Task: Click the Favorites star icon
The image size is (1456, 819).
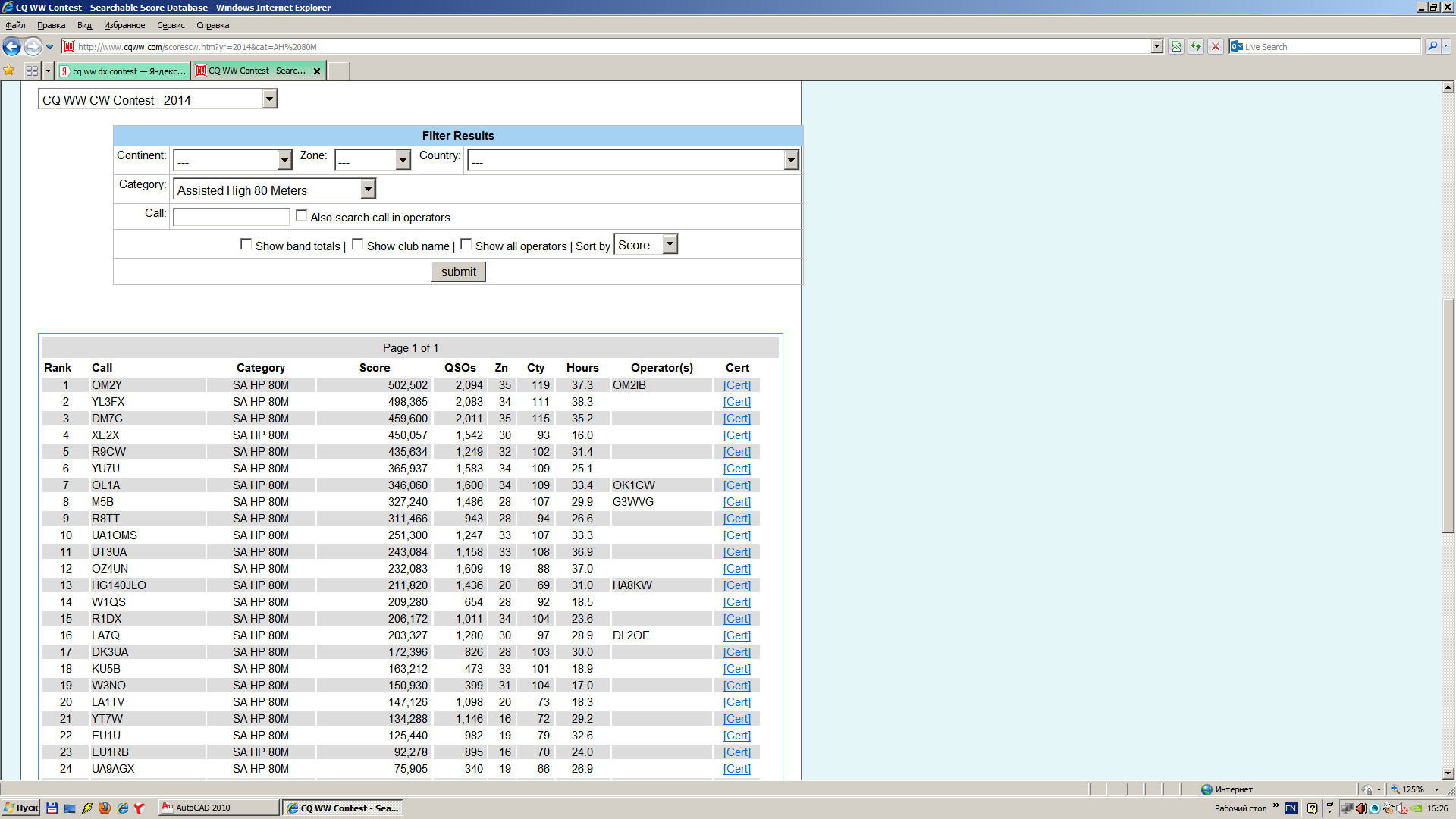Action: (9, 71)
